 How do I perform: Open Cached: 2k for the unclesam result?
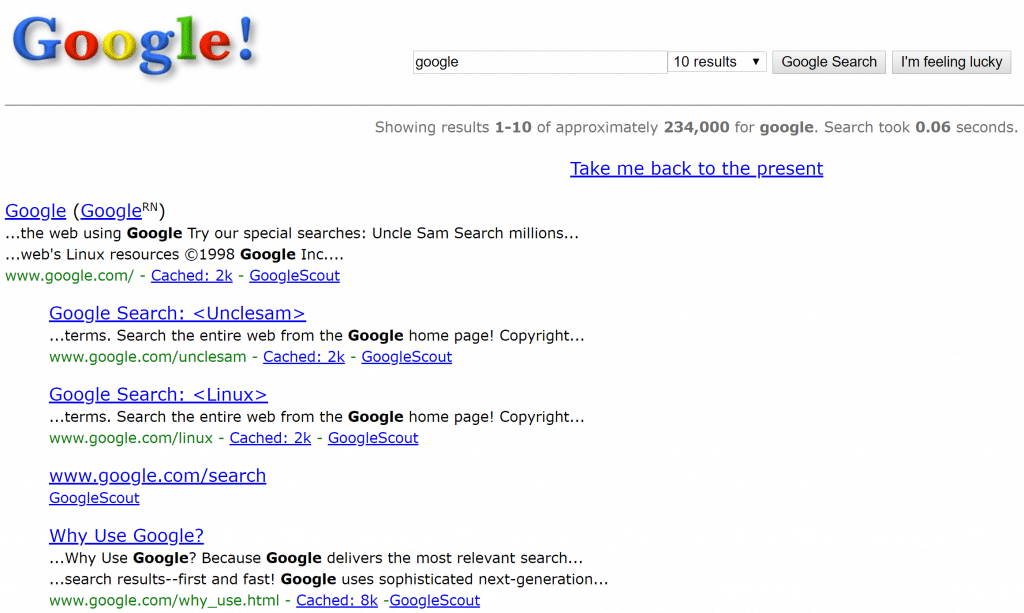point(304,357)
